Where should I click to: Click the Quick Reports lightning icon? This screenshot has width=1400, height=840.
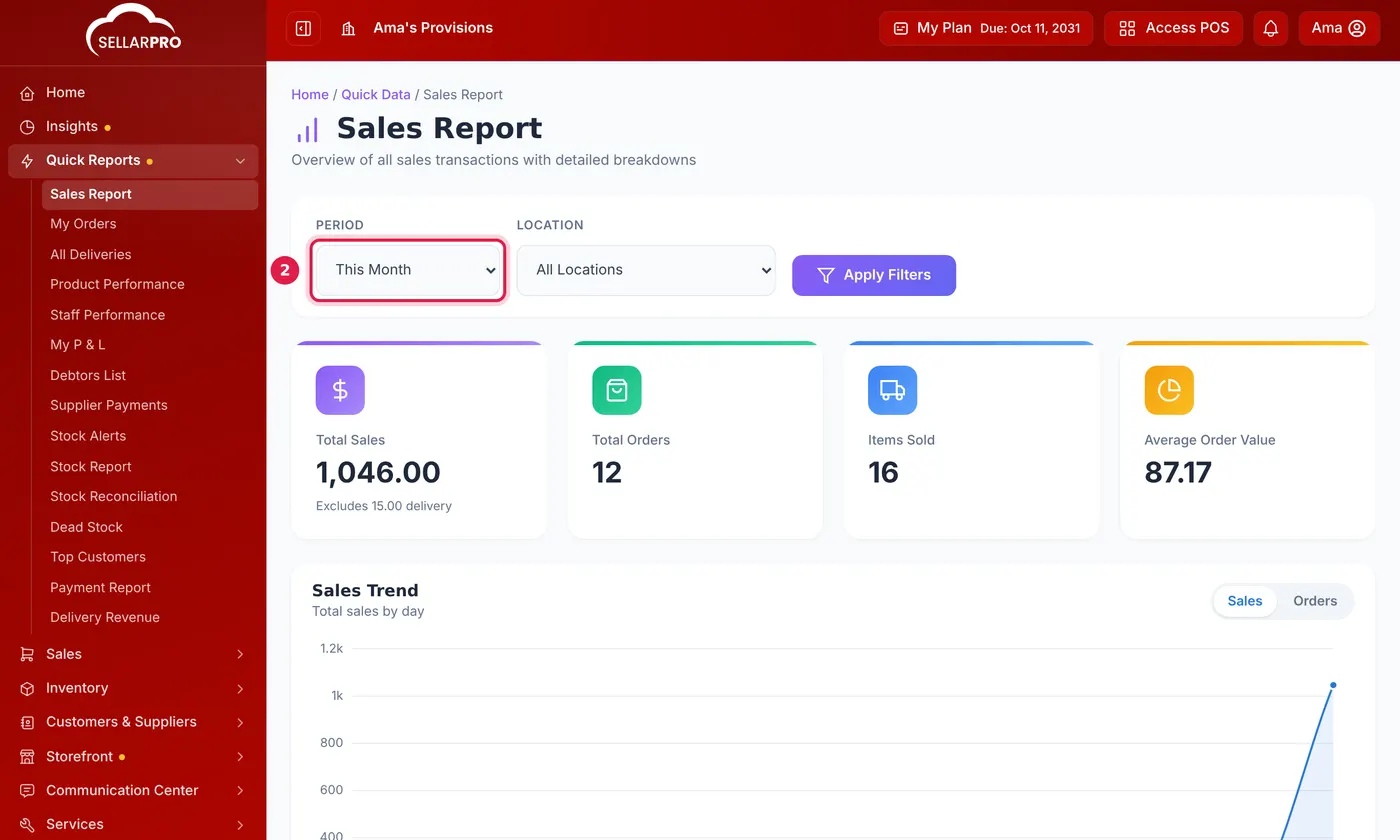(x=27, y=161)
